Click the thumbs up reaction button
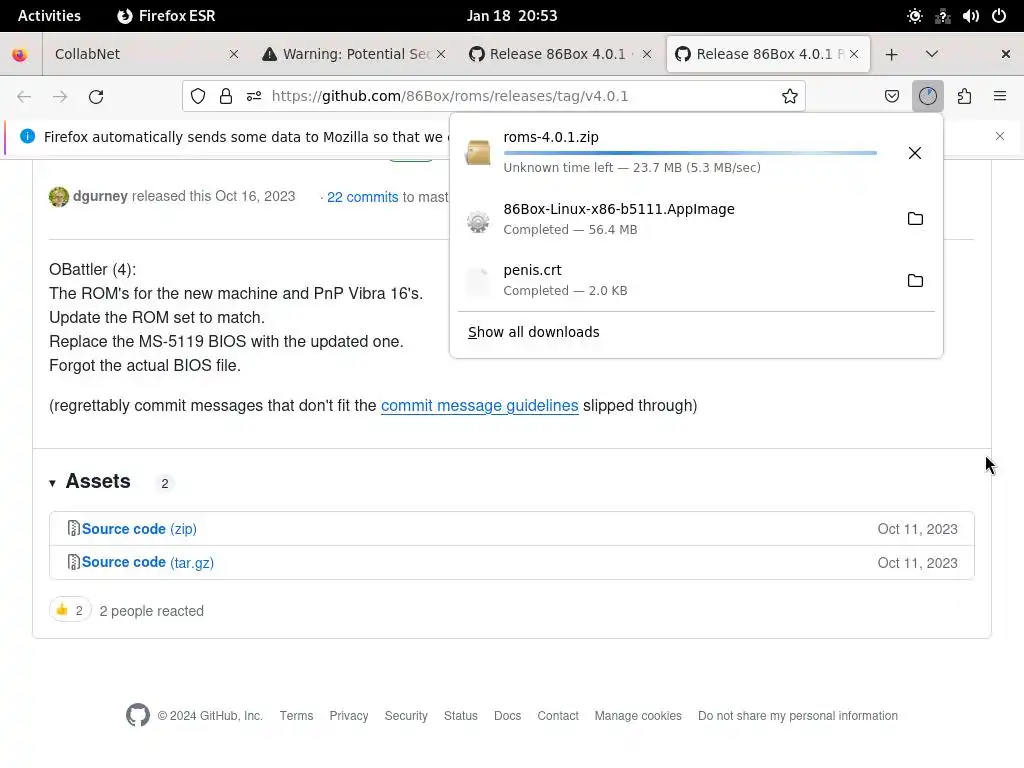Screen dimensions: 1024x768 70,611
